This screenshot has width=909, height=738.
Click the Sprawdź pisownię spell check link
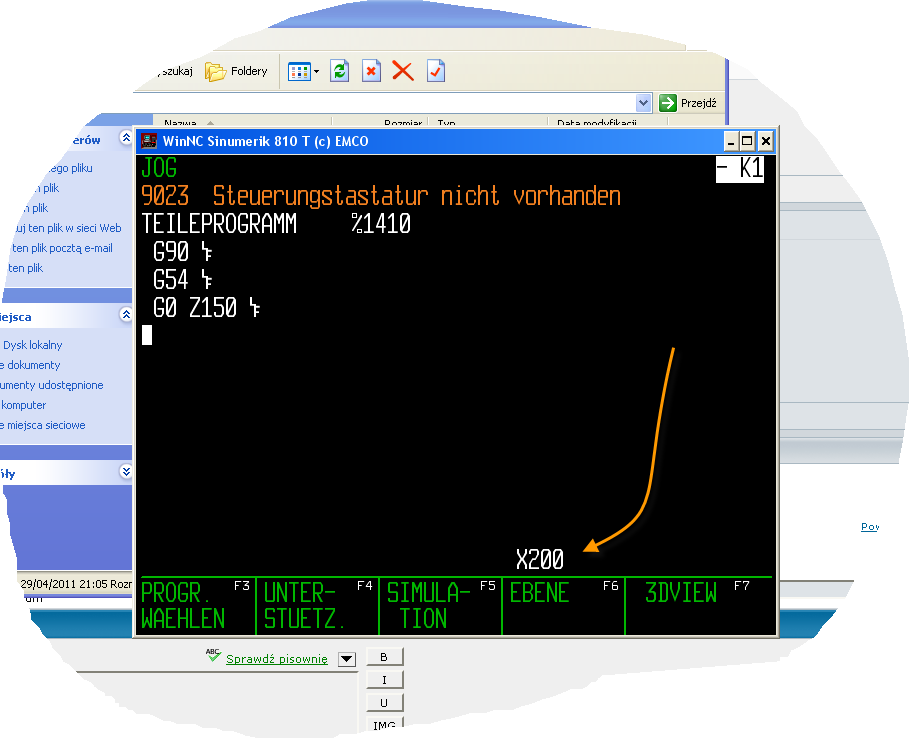coord(277,659)
